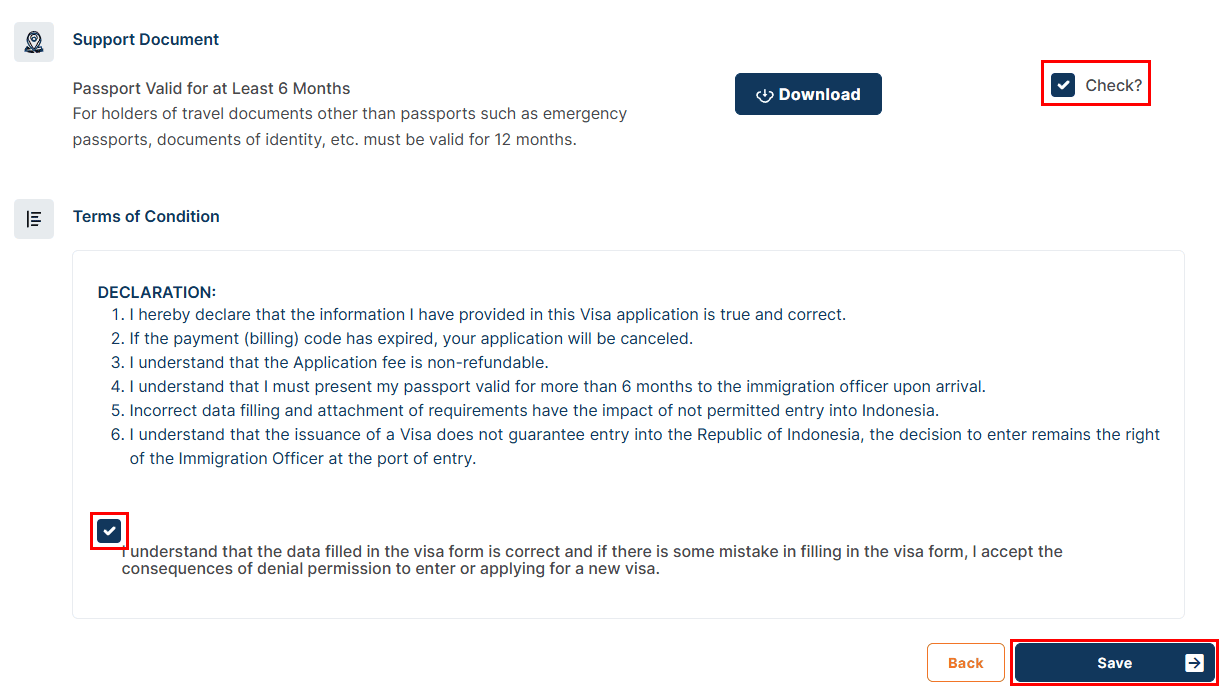Click the 'Support Document' section heading
This screenshot has height=693, width=1229.
tap(146, 40)
